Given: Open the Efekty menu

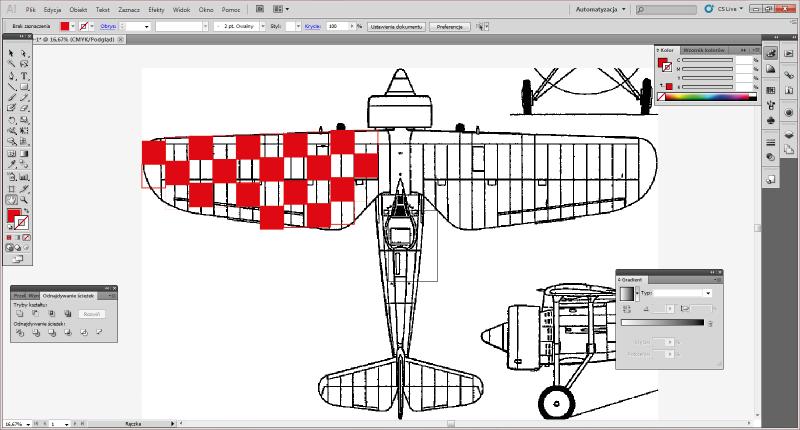Looking at the screenshot, I should click(156, 8).
